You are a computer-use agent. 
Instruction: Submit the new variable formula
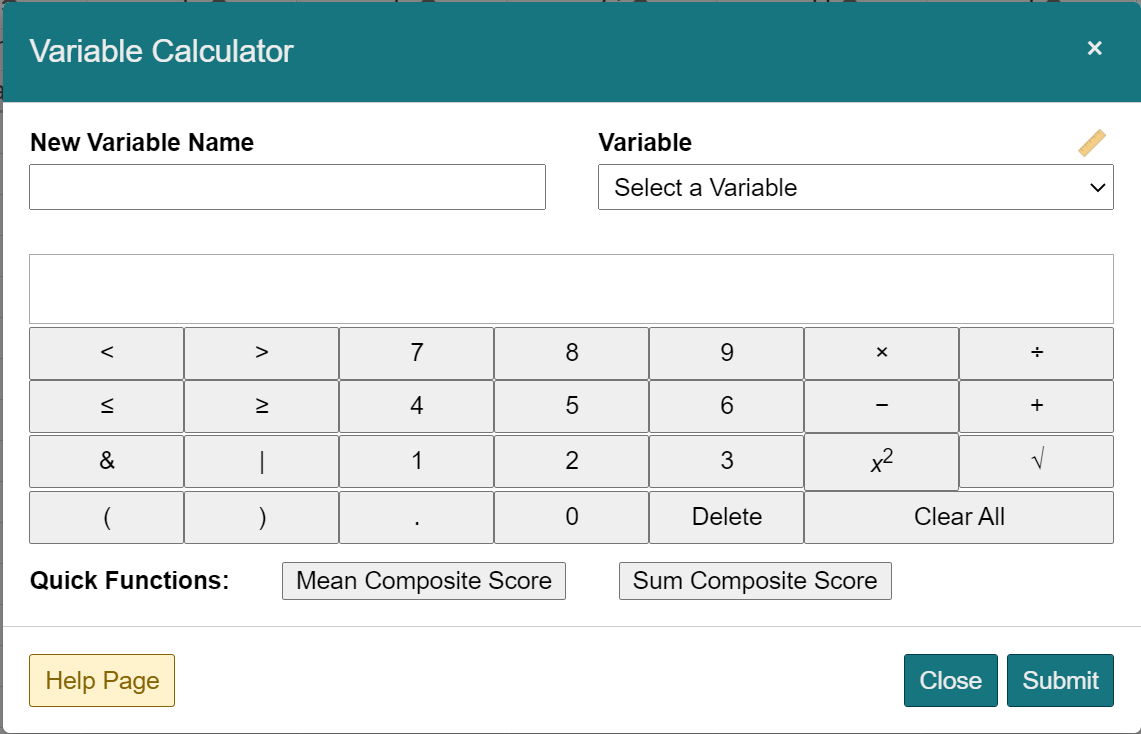pyautogui.click(x=1060, y=680)
